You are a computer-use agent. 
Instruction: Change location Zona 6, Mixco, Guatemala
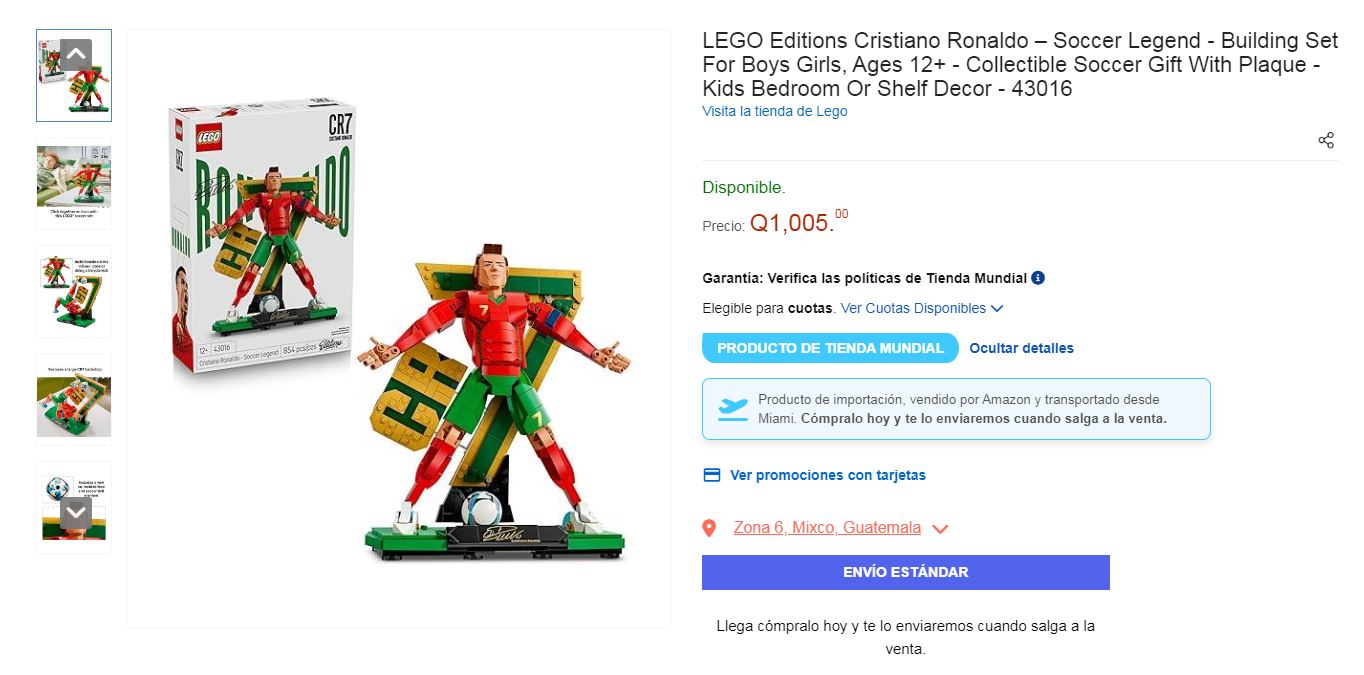click(827, 528)
